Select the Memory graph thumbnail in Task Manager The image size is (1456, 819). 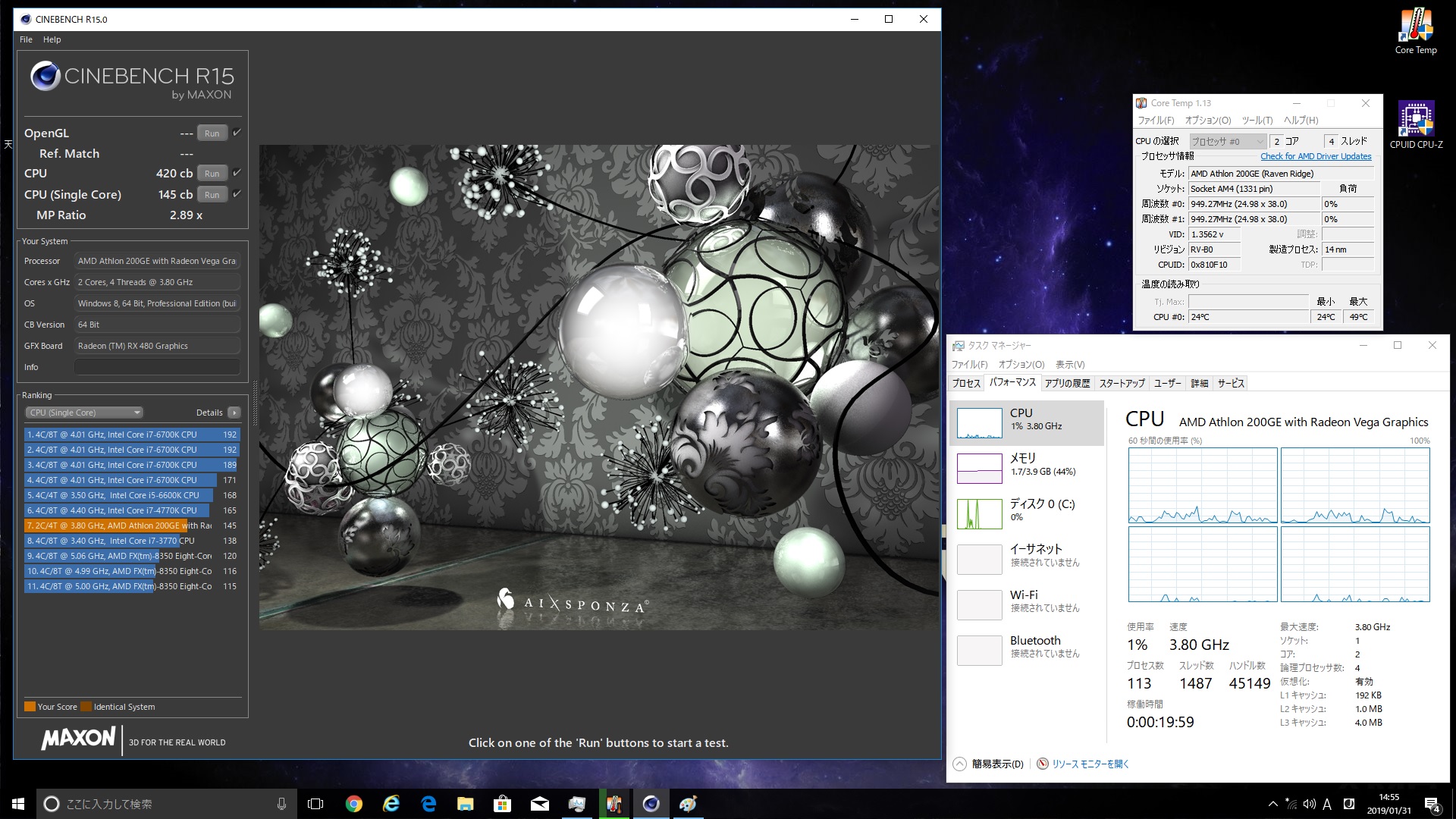click(979, 469)
